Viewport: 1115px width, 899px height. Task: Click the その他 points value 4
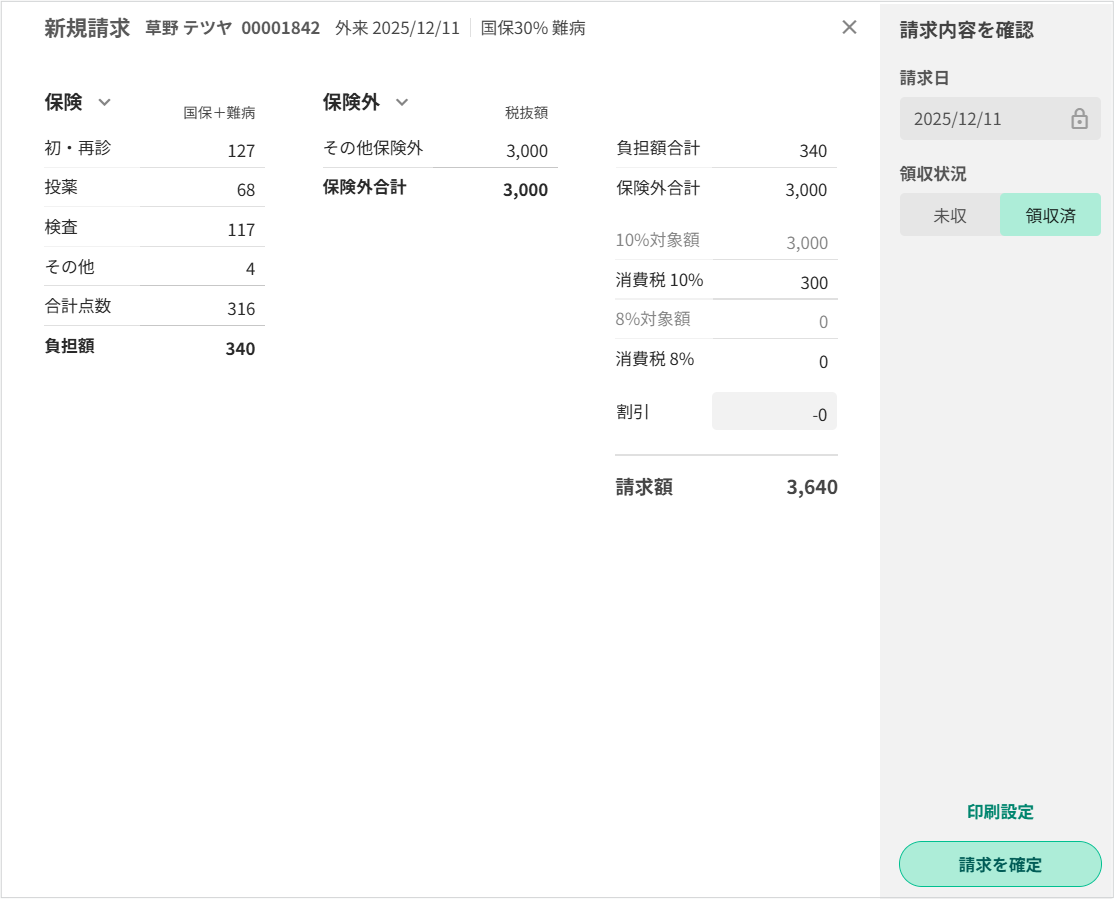coord(250,269)
